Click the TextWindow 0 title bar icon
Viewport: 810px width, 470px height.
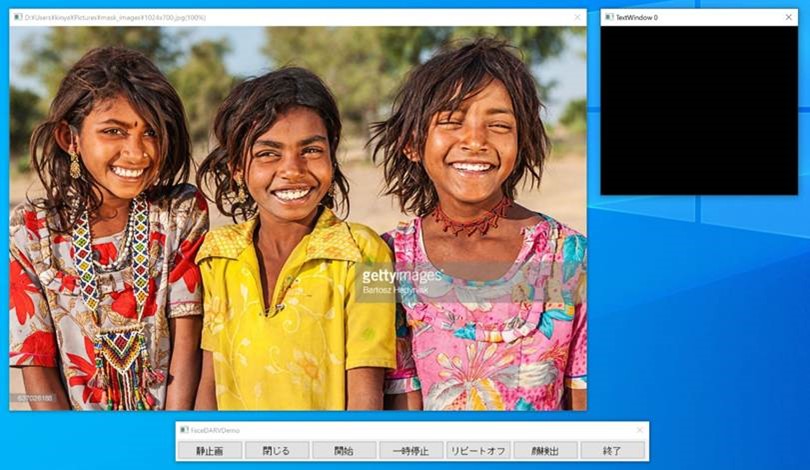pyautogui.click(x=609, y=17)
